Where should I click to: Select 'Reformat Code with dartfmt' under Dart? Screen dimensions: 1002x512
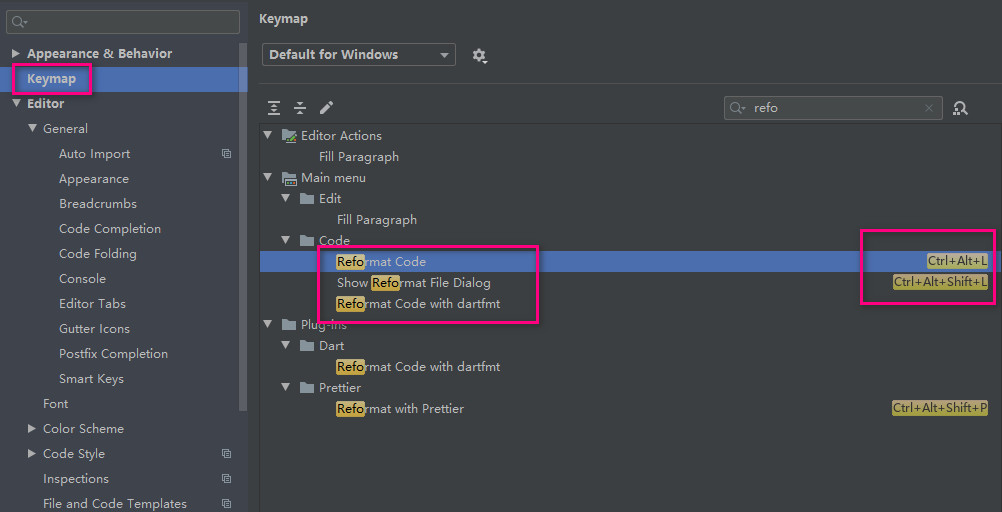click(x=419, y=367)
